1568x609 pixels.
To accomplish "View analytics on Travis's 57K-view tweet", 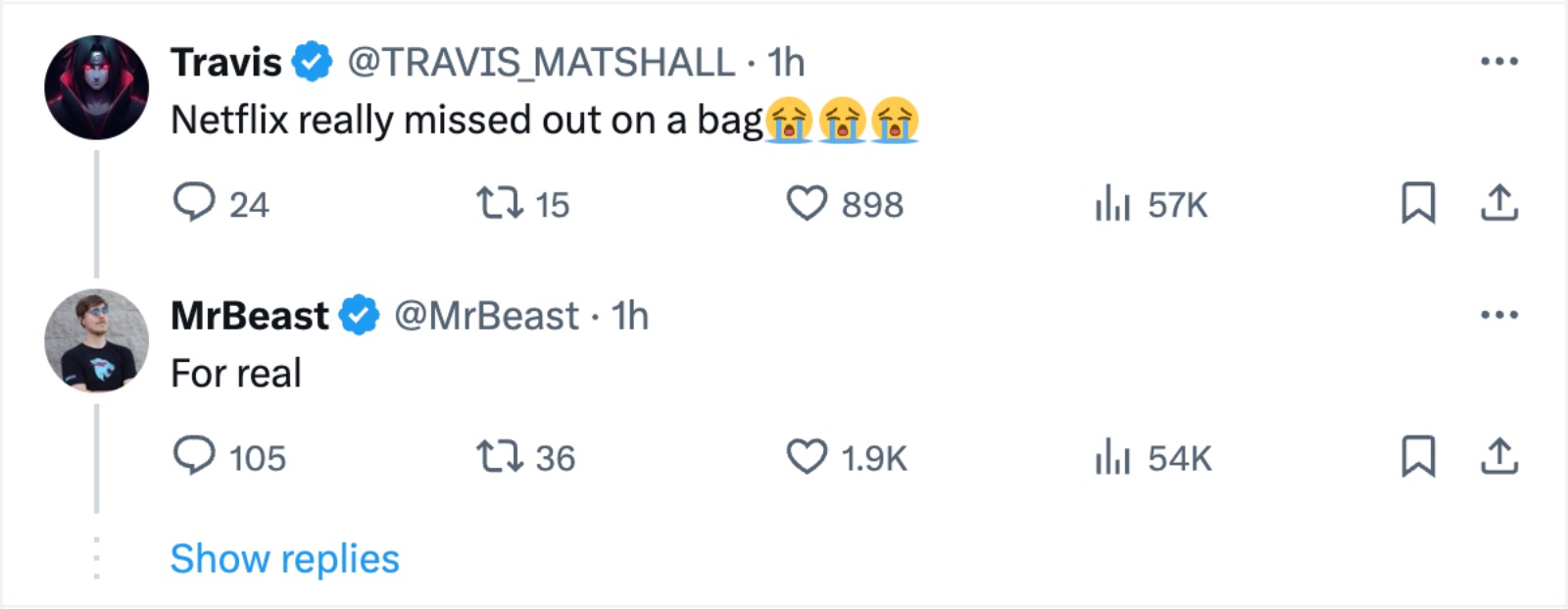I will tap(1113, 204).
